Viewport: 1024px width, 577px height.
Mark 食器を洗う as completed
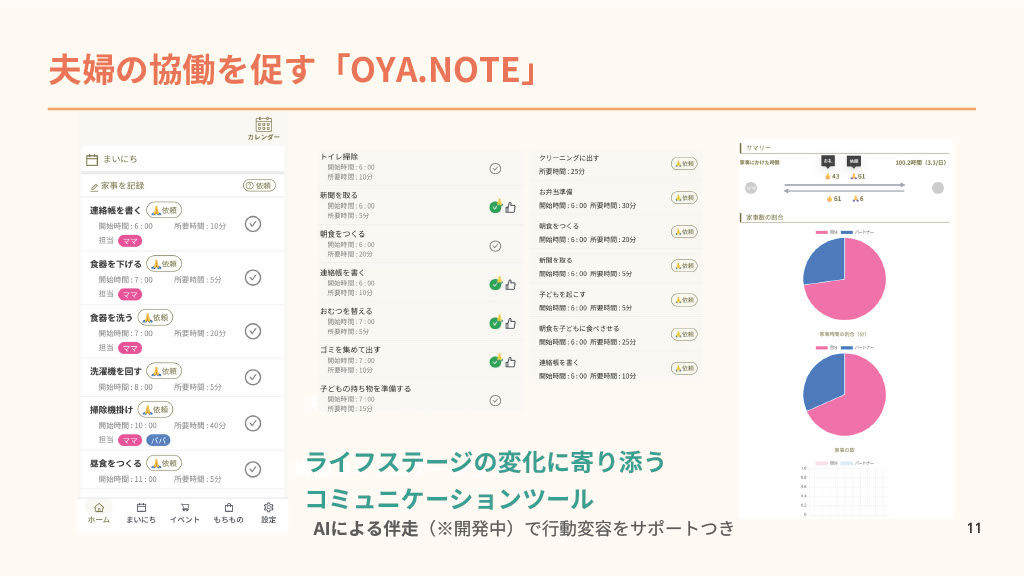253,331
